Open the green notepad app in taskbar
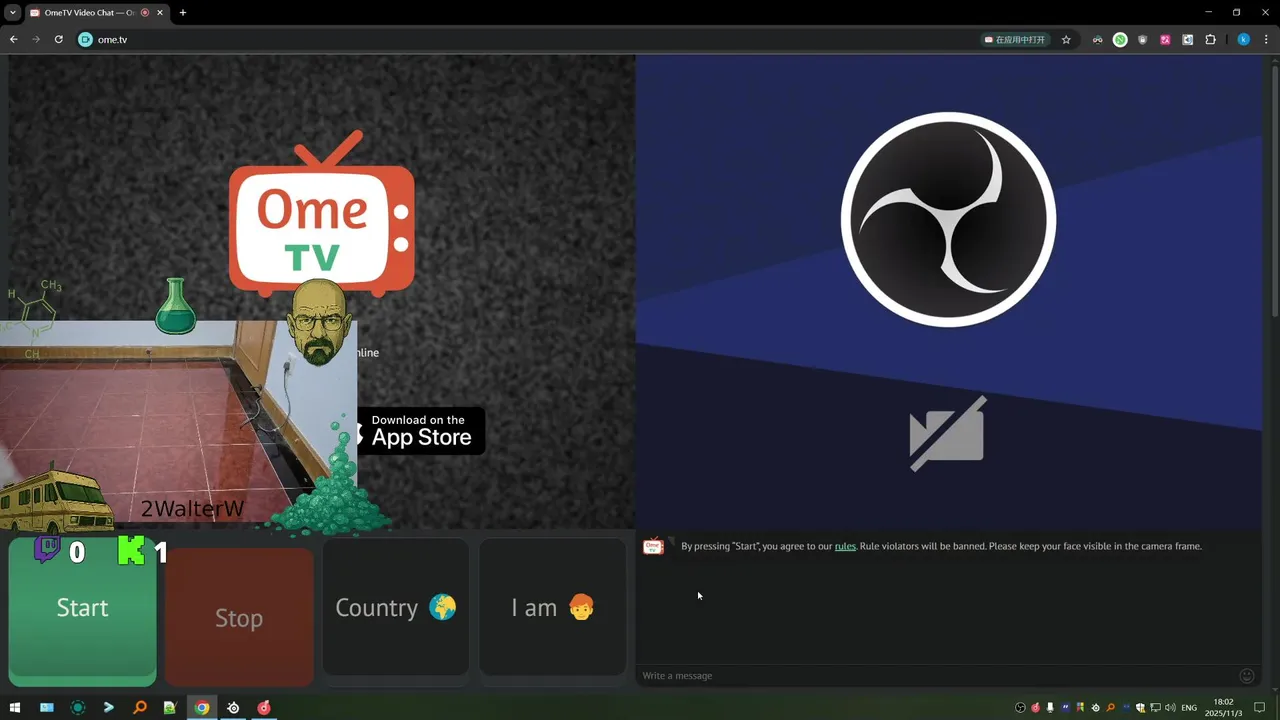This screenshot has width=1280, height=720. coord(170,708)
